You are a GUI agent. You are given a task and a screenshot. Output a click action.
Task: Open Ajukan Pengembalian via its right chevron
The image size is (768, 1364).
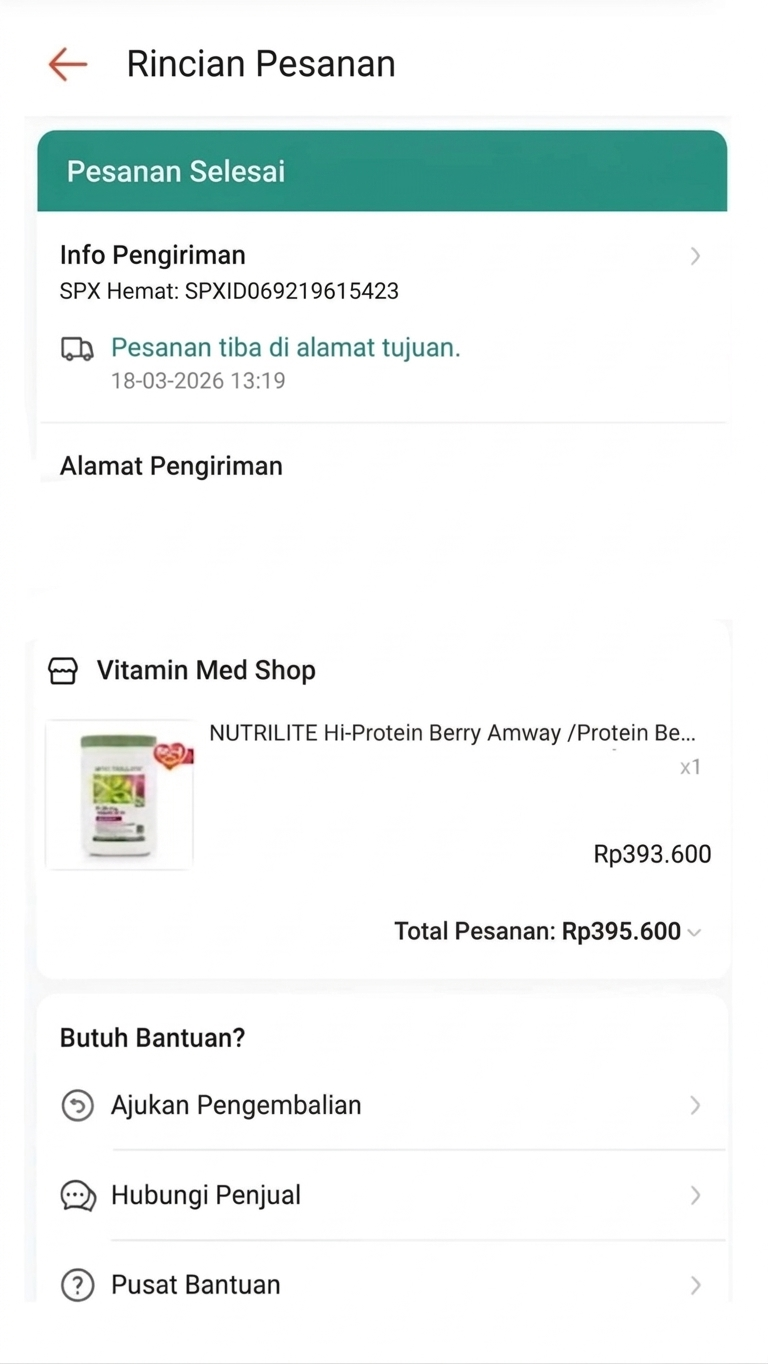[695, 1105]
